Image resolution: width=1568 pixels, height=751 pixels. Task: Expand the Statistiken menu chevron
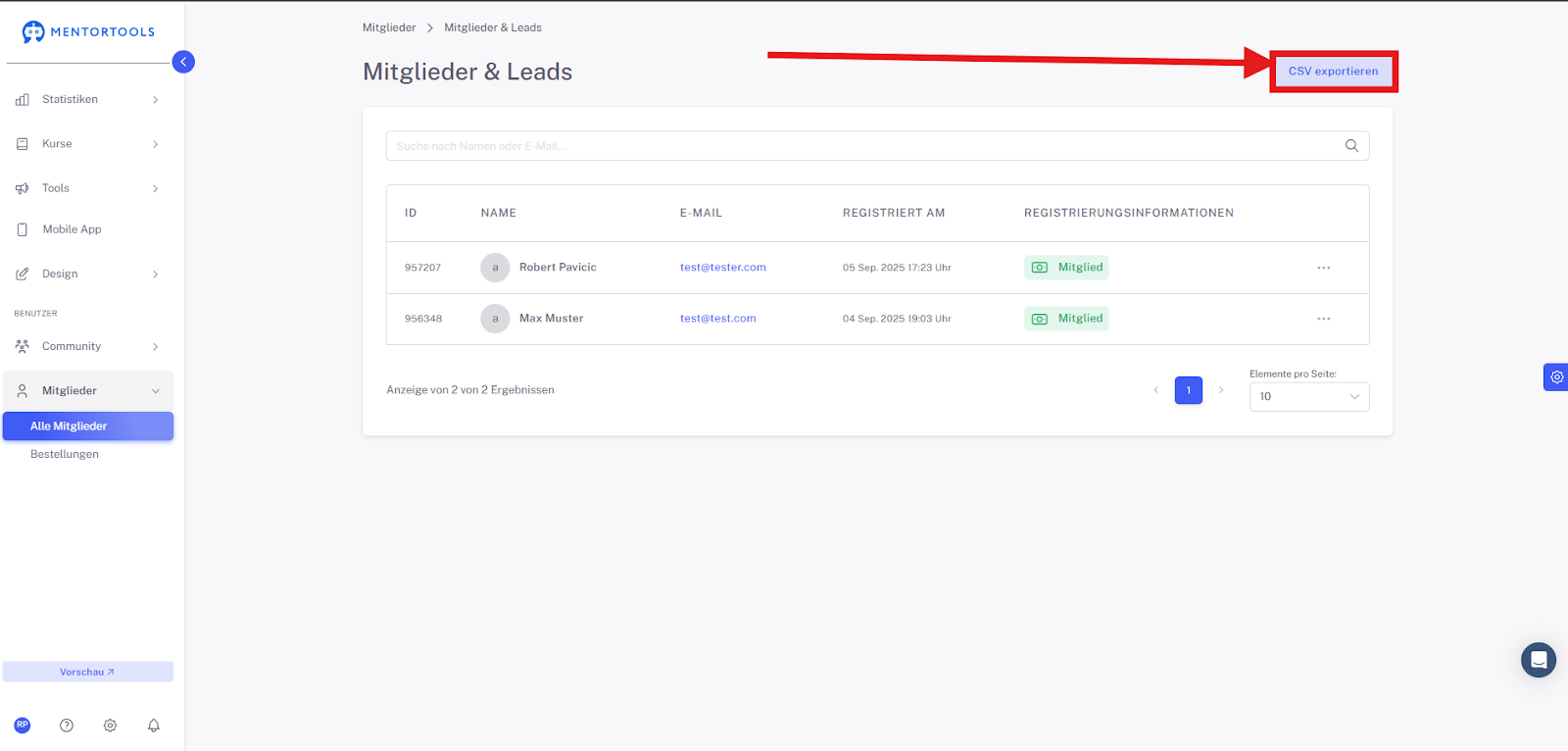pyautogui.click(x=155, y=100)
